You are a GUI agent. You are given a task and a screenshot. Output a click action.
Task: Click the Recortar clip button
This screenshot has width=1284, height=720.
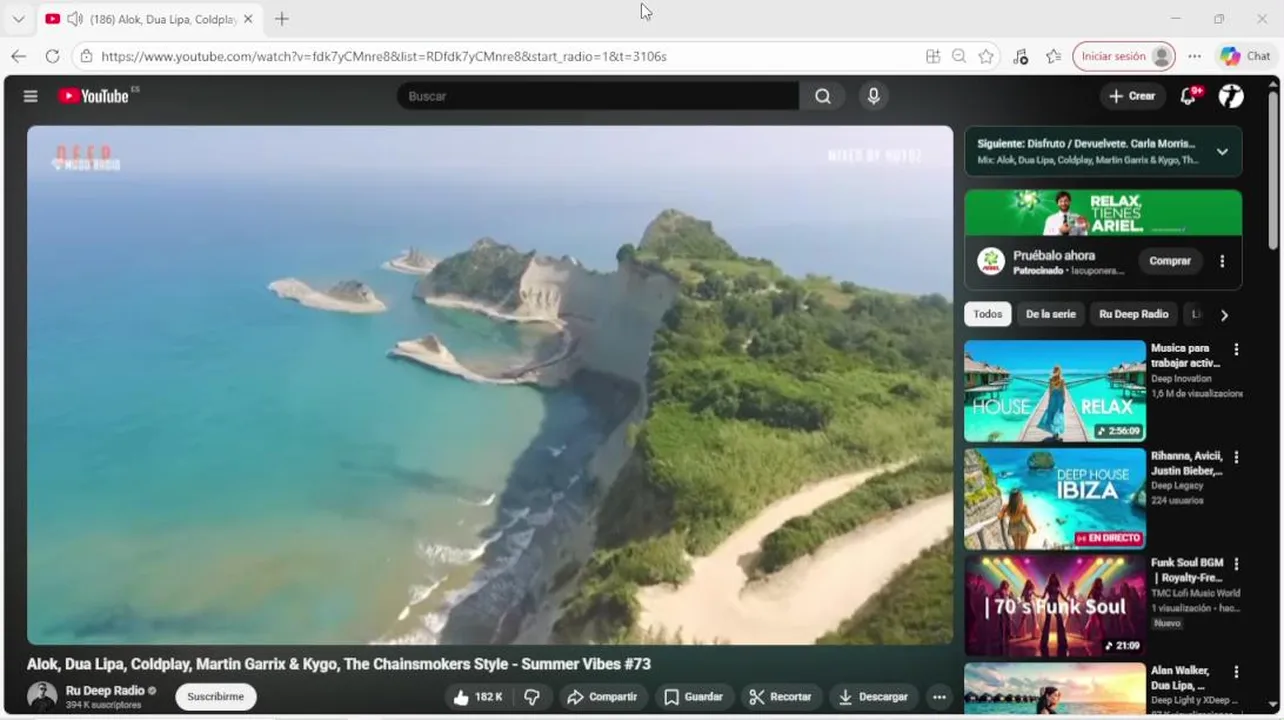pos(781,697)
